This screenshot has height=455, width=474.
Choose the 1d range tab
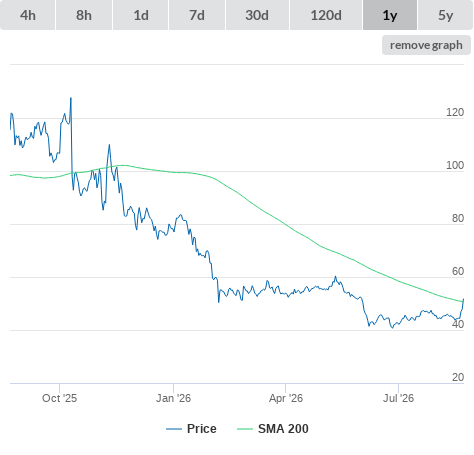(x=141, y=15)
